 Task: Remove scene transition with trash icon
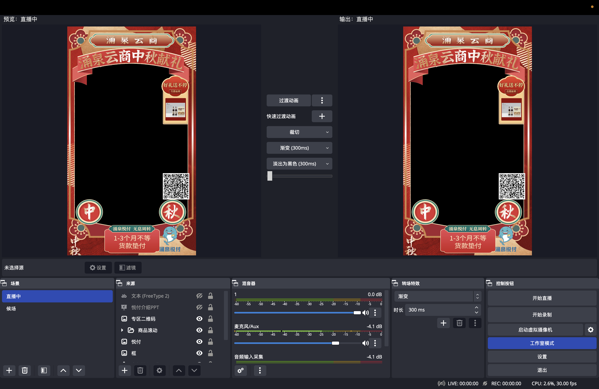pos(459,323)
